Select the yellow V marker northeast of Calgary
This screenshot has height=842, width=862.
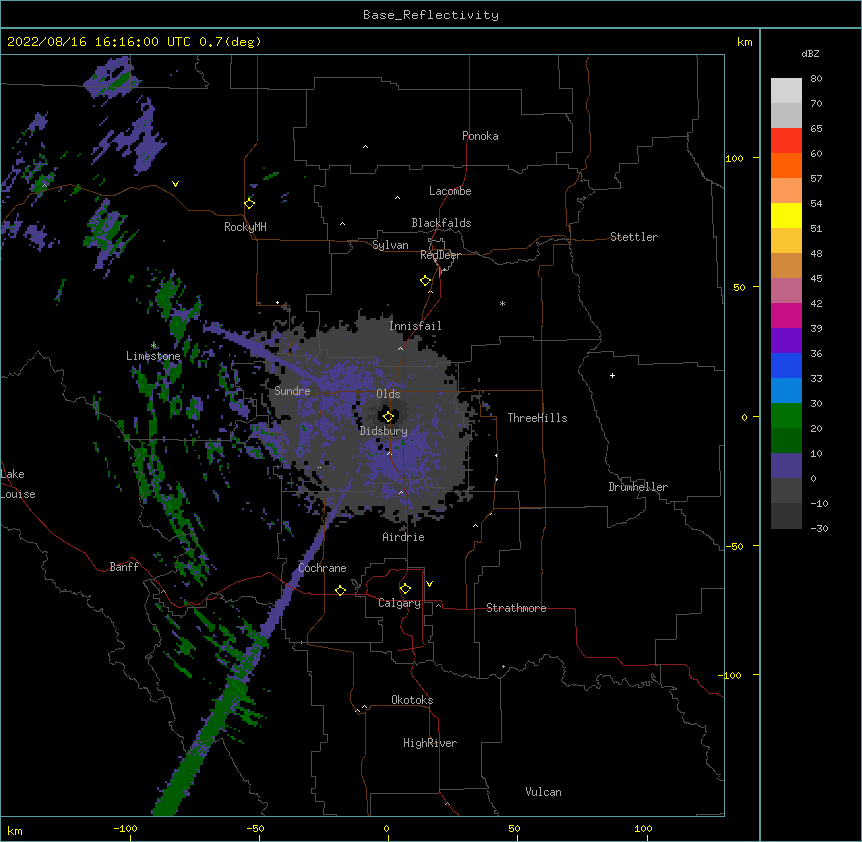pos(429,584)
